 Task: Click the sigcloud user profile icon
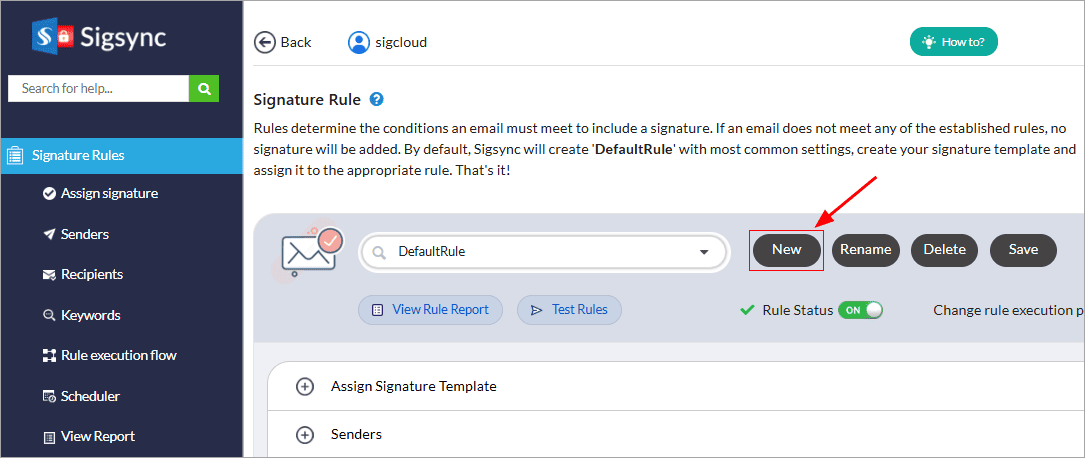(x=358, y=42)
